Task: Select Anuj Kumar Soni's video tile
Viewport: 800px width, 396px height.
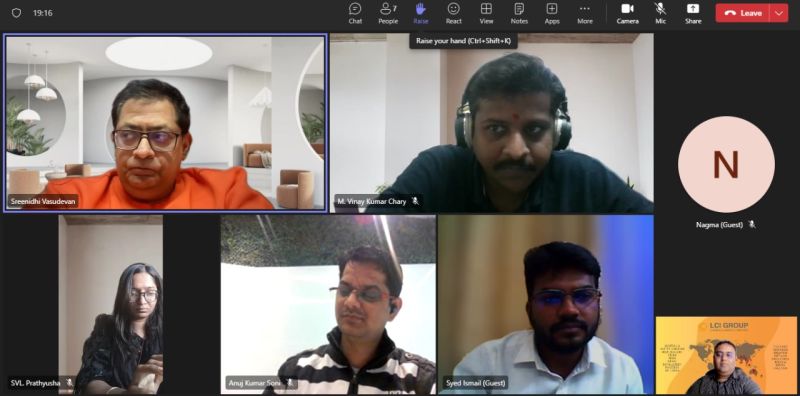Action: tap(328, 304)
